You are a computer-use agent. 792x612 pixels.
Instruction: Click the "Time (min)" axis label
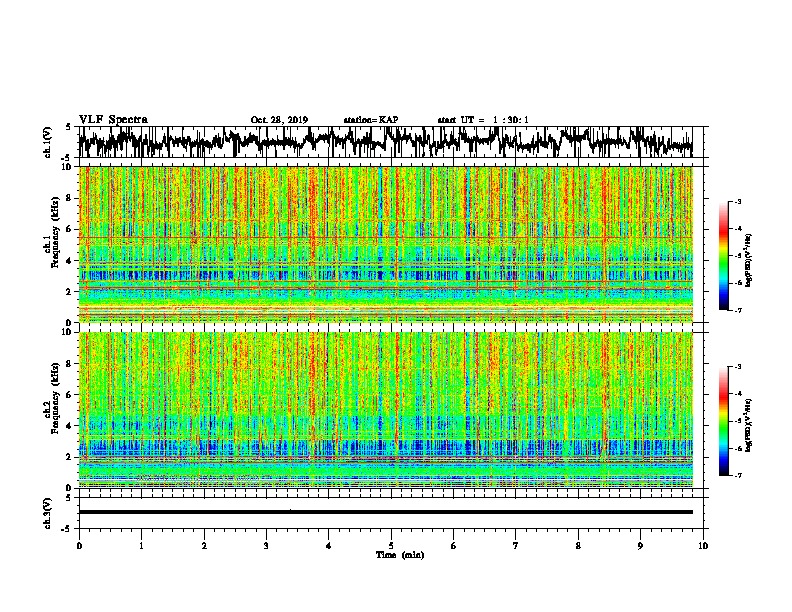[400, 555]
